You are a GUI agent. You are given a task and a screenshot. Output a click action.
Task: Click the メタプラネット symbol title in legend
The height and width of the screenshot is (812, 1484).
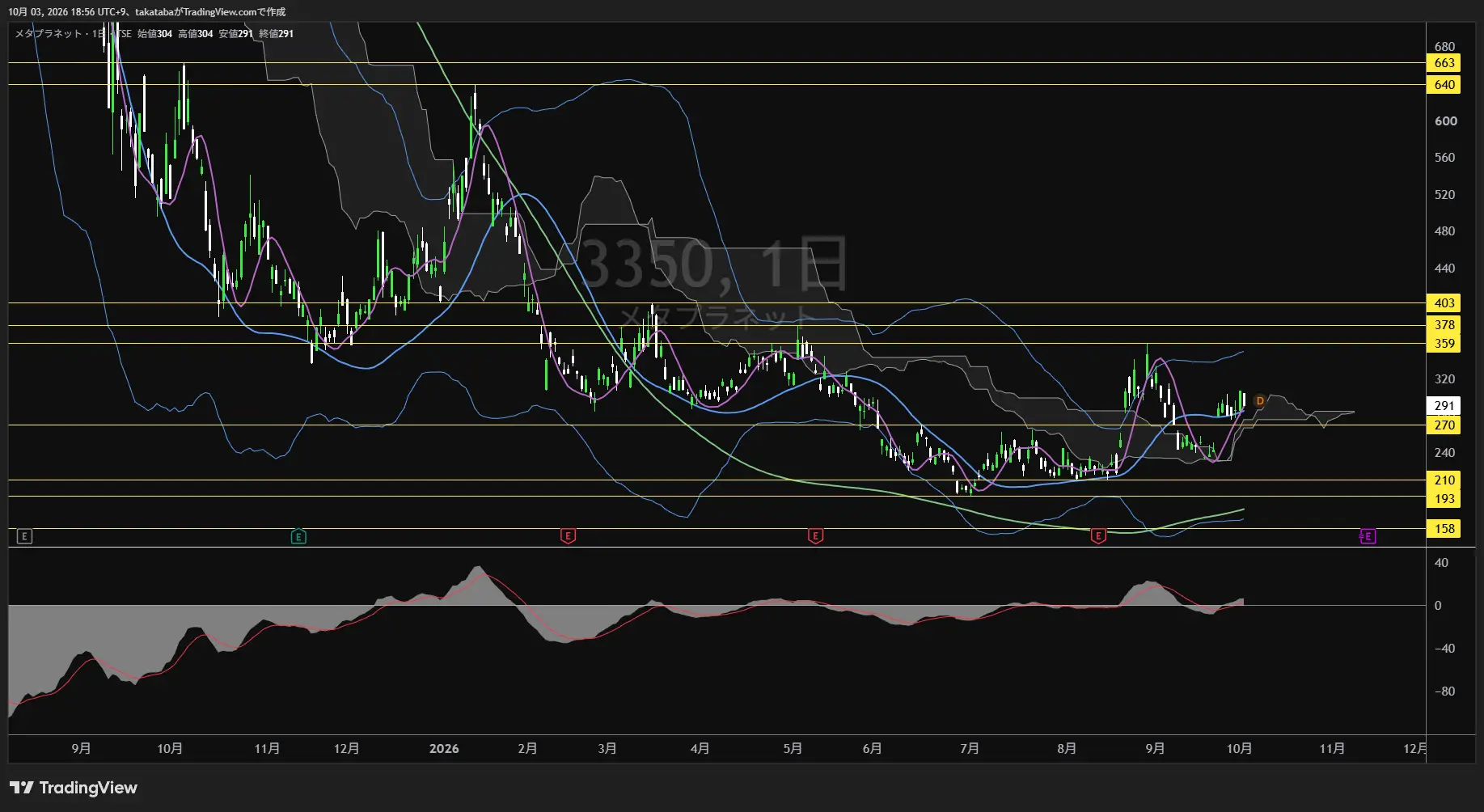click(x=49, y=34)
